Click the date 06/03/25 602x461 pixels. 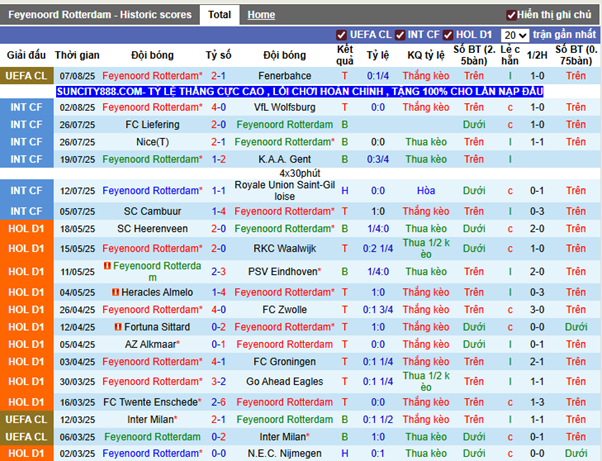pyautogui.click(x=77, y=437)
